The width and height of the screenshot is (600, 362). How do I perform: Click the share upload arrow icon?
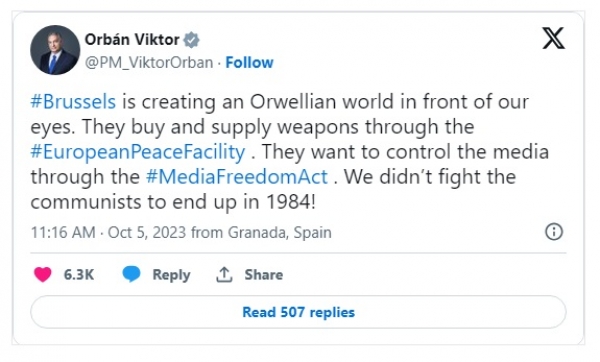click(x=224, y=274)
